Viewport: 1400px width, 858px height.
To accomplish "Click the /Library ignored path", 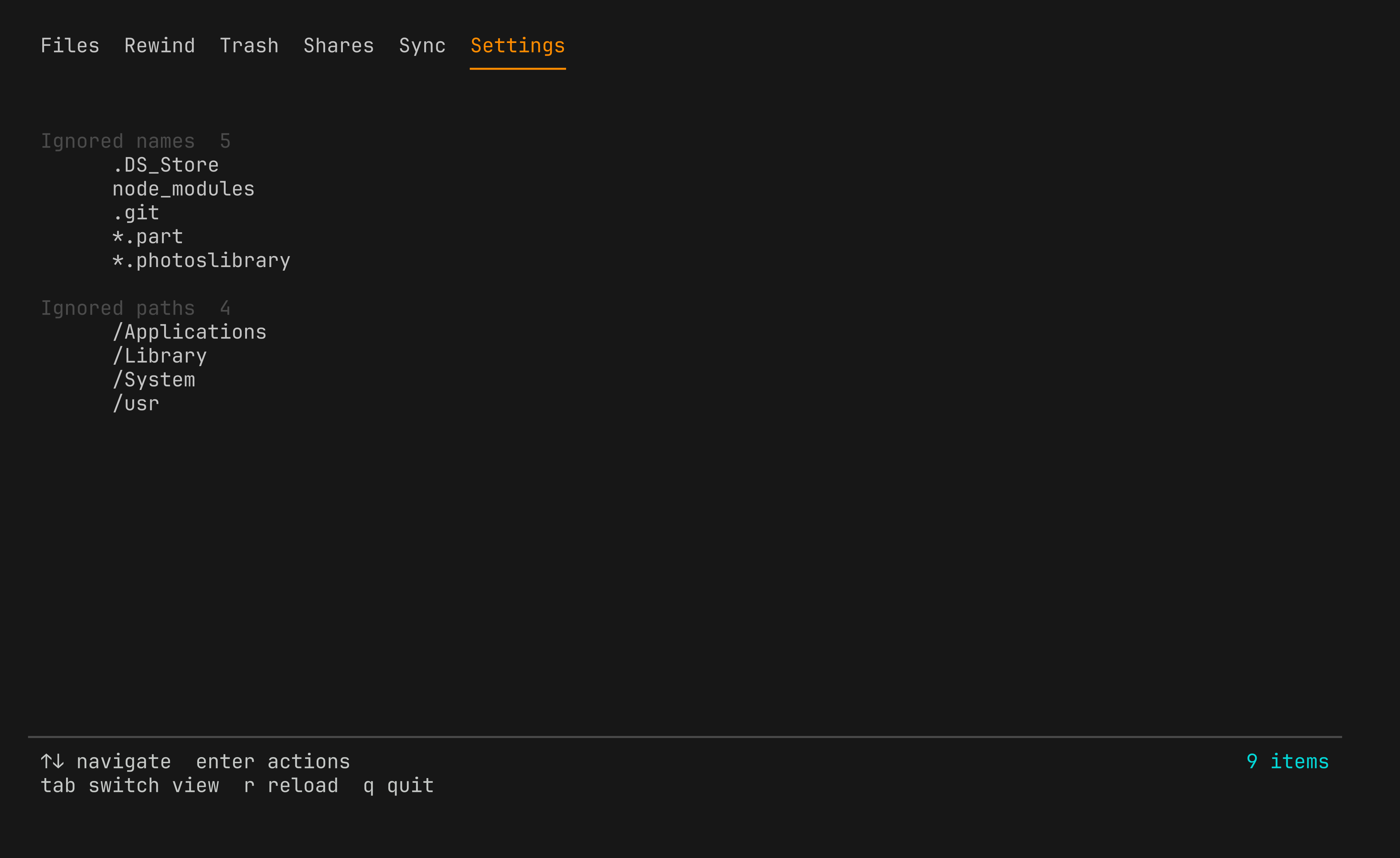I will [160, 356].
